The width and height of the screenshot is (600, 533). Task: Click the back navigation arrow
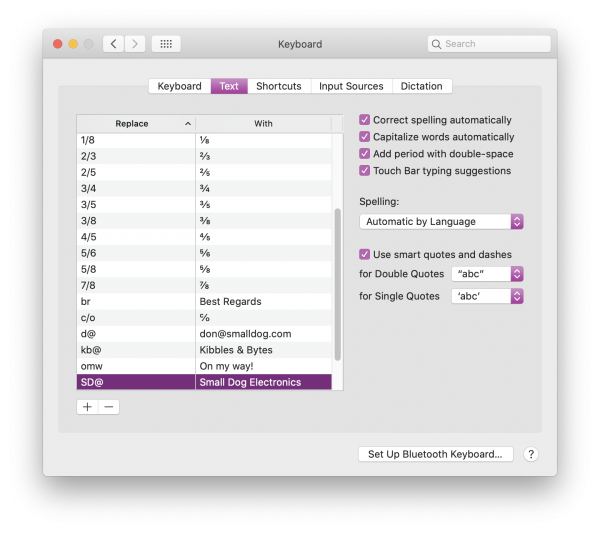pos(113,44)
